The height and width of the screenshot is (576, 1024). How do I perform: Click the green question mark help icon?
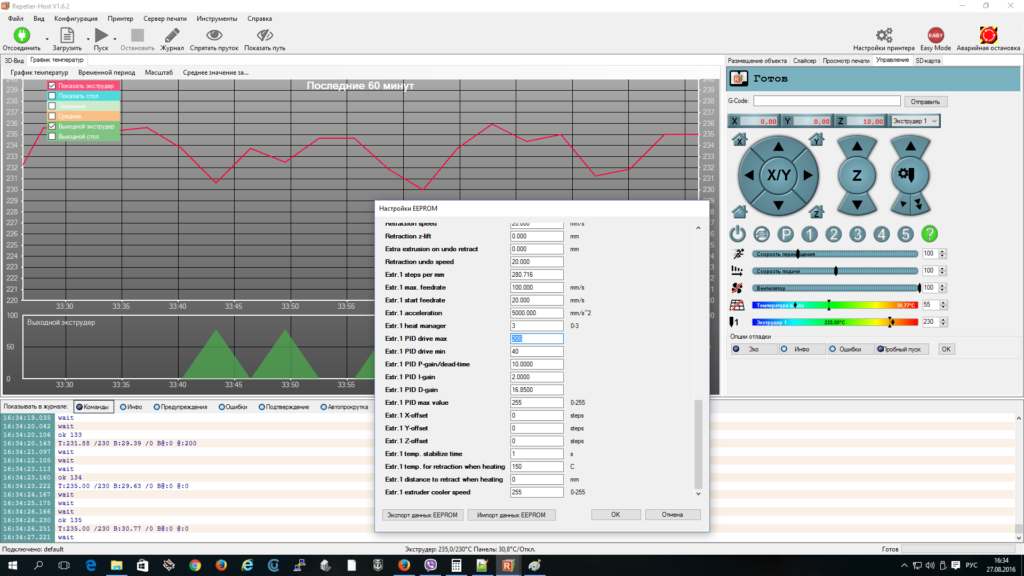click(929, 234)
